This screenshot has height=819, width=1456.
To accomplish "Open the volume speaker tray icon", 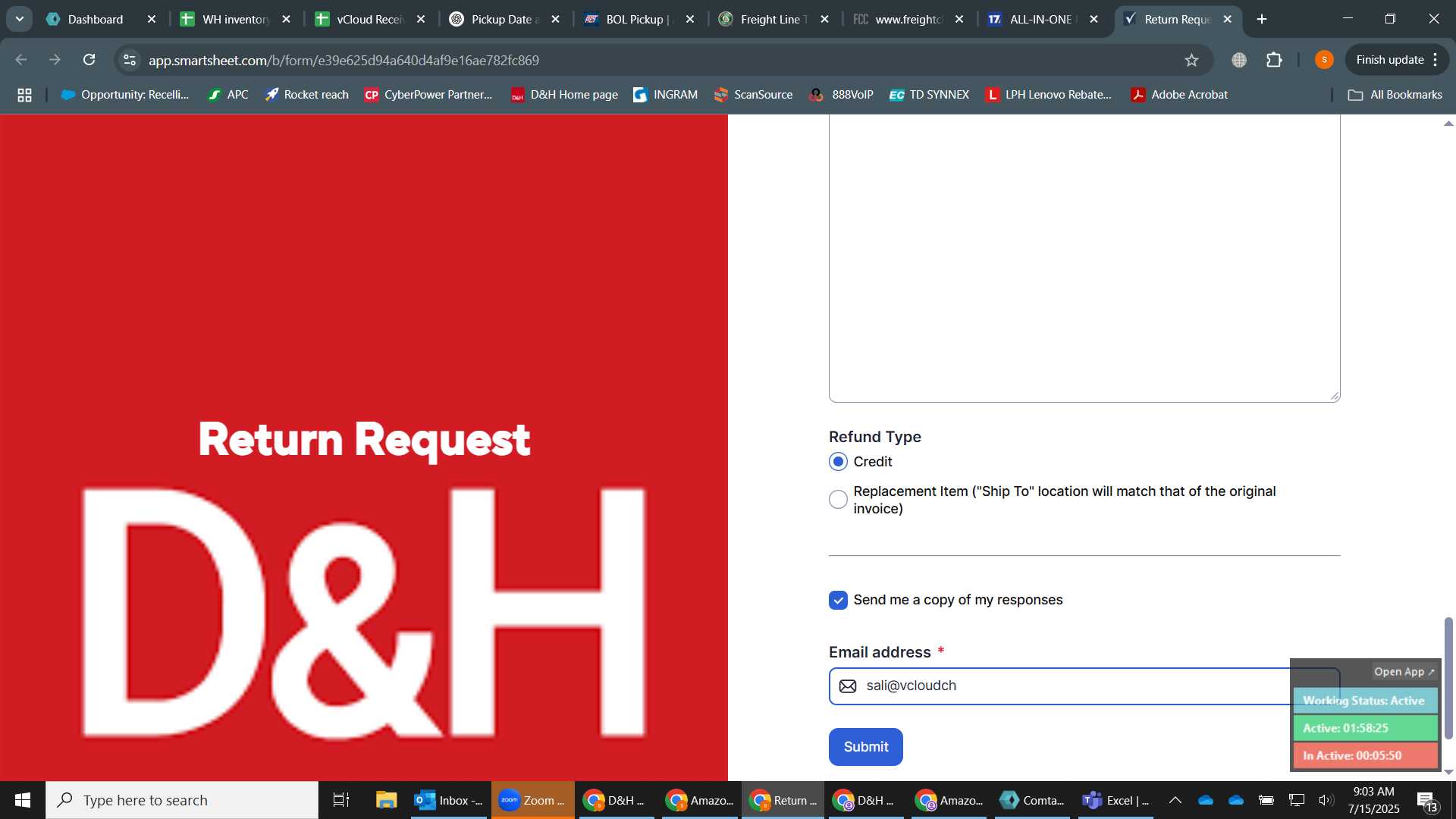I will [1326, 800].
